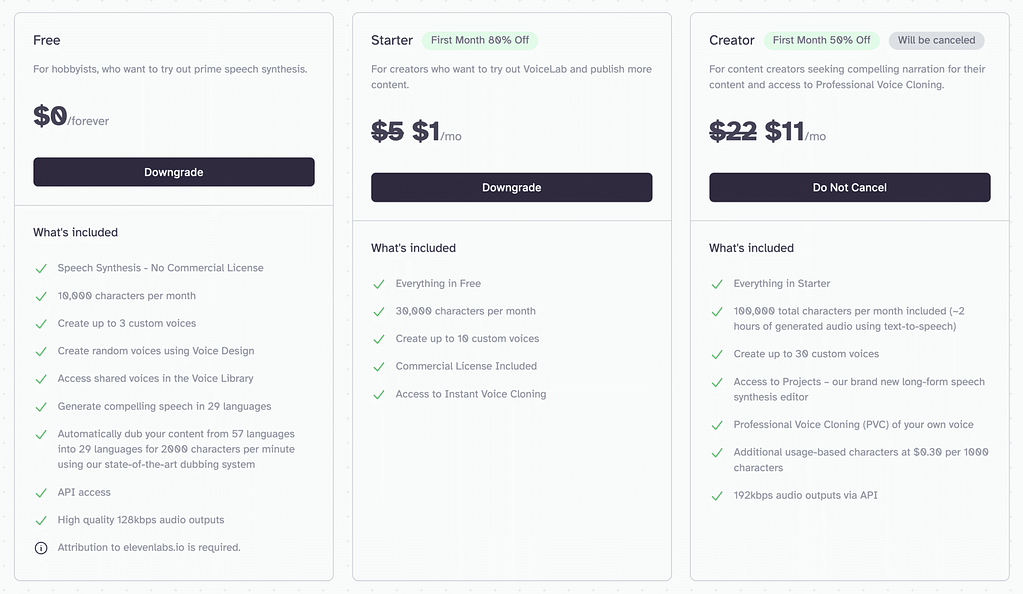
Task: Click the Downgrade button under Free plan
Action: pyautogui.click(x=174, y=172)
